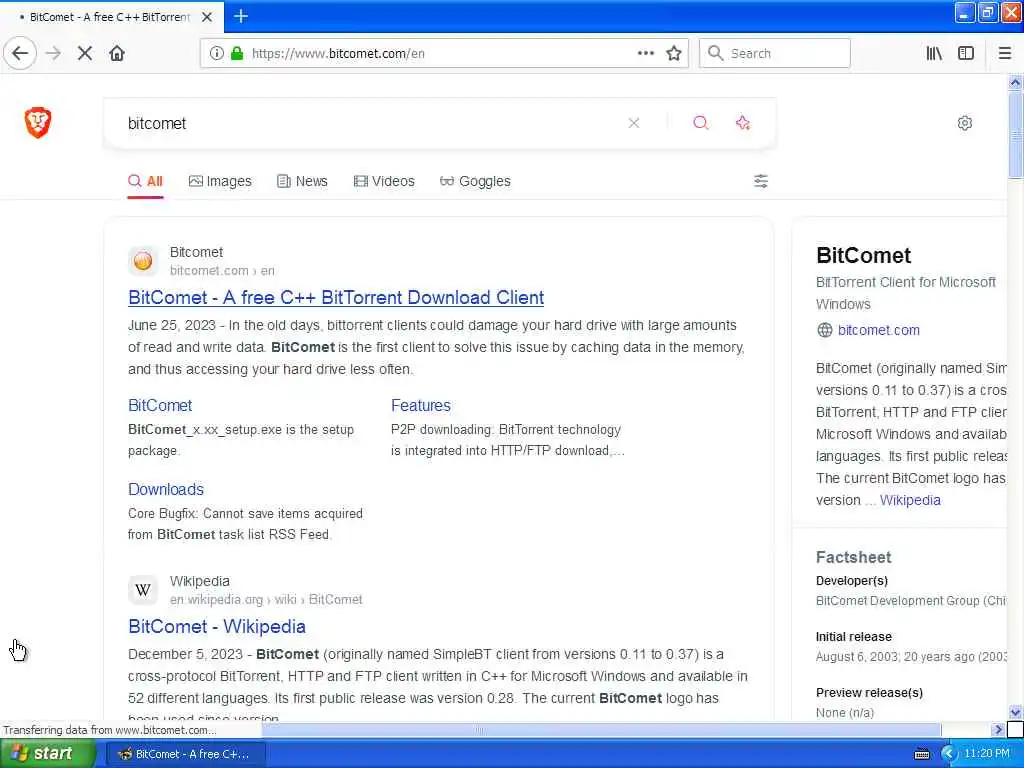Viewport: 1024px width, 768px height.
Task: Click 'en.wikipedia.org › wiki › BitComet' breadcrumb
Action: click(266, 600)
